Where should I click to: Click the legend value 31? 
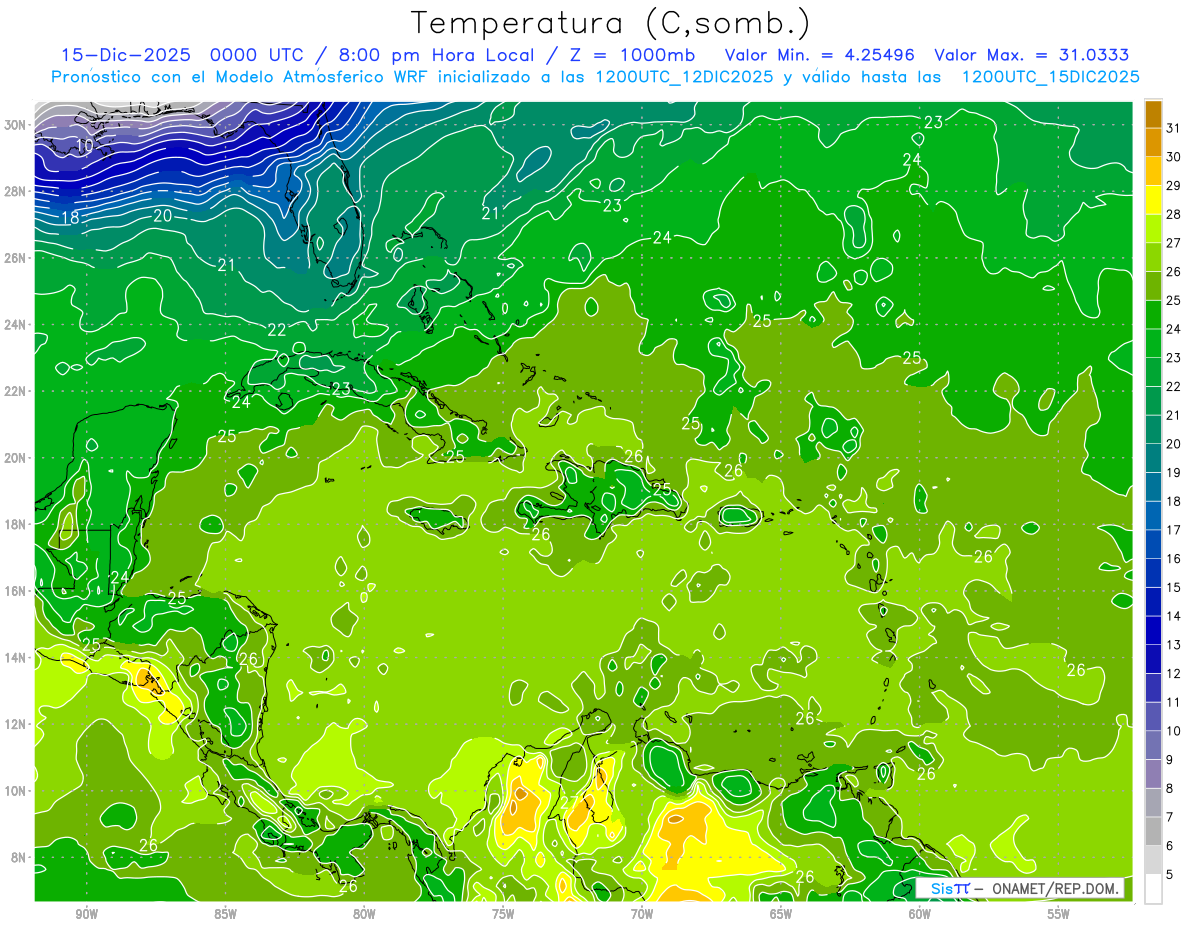pyautogui.click(x=1174, y=128)
